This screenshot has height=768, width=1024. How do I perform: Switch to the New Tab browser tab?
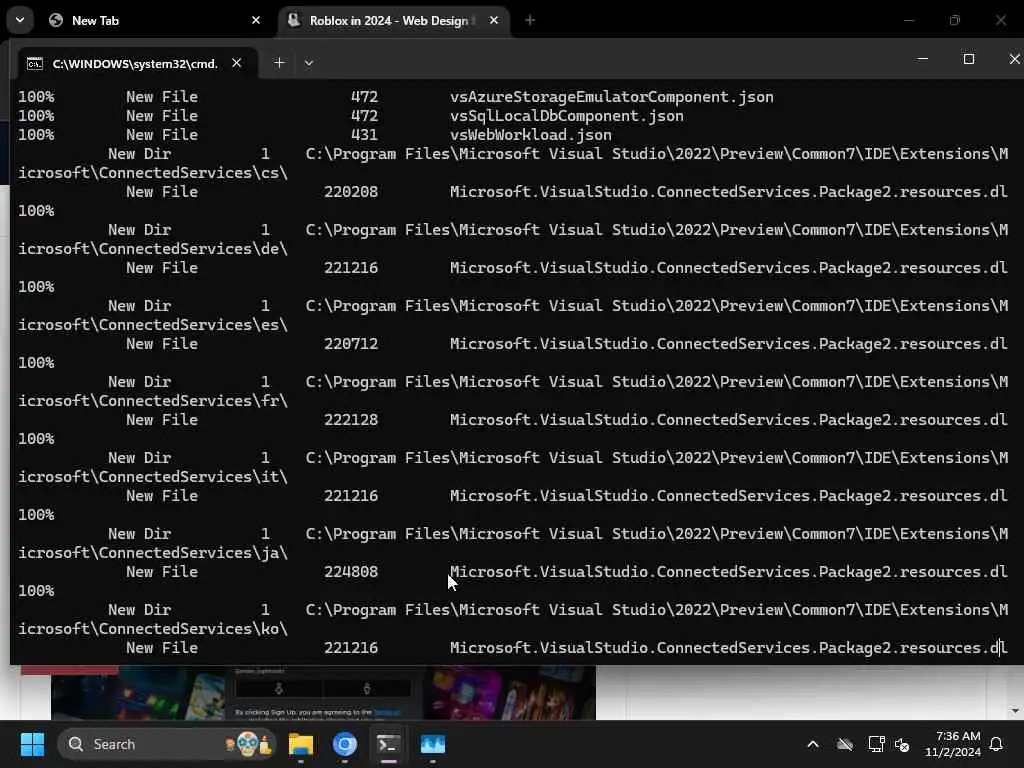[154, 20]
